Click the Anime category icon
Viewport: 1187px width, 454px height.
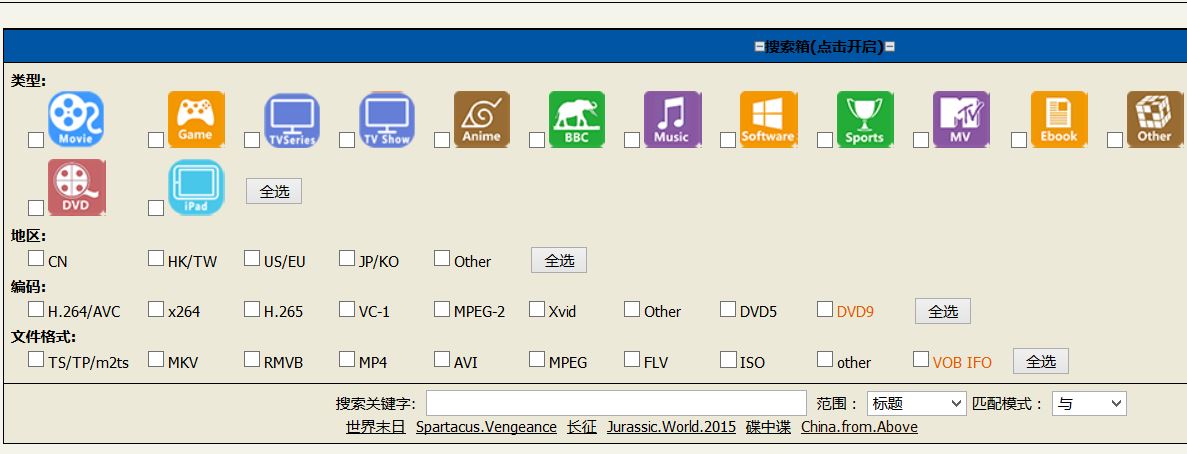click(482, 119)
